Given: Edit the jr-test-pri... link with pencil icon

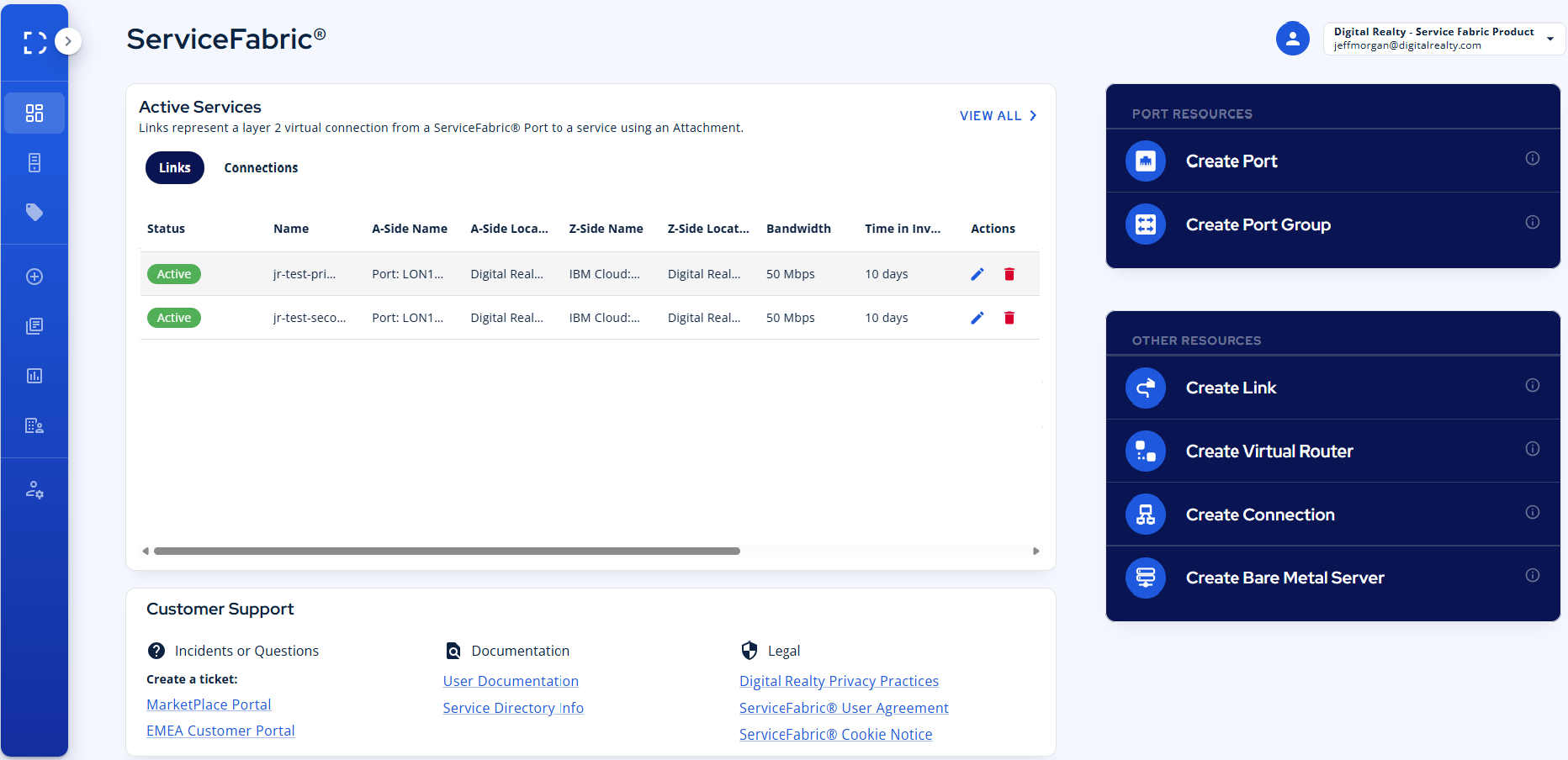Looking at the screenshot, I should [x=977, y=274].
